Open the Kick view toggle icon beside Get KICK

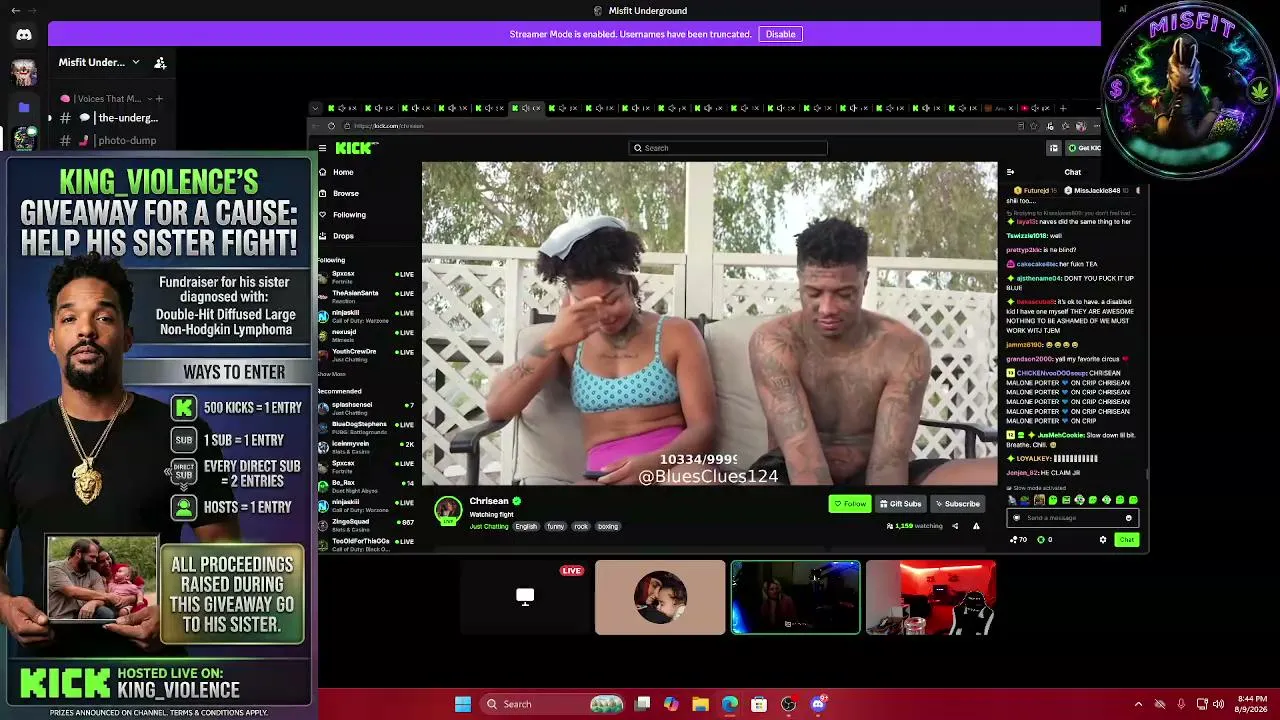tap(1053, 148)
